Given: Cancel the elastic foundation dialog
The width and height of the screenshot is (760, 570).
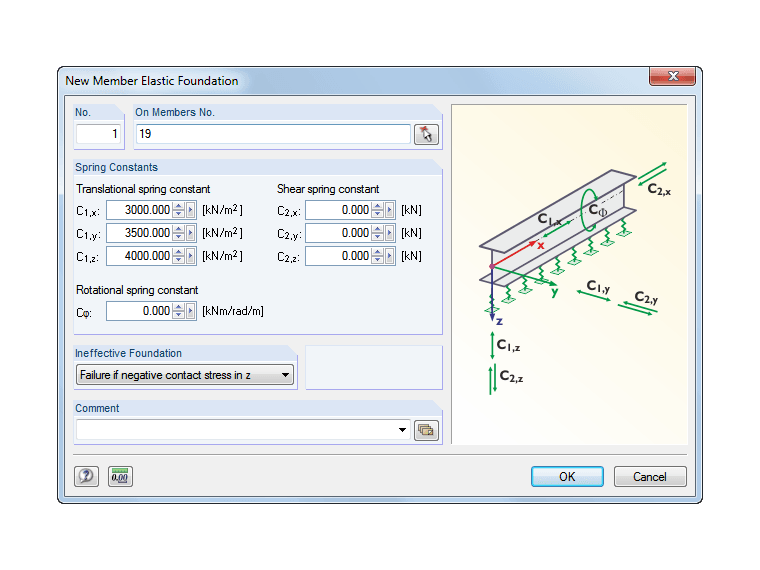Looking at the screenshot, I should pos(650,476).
